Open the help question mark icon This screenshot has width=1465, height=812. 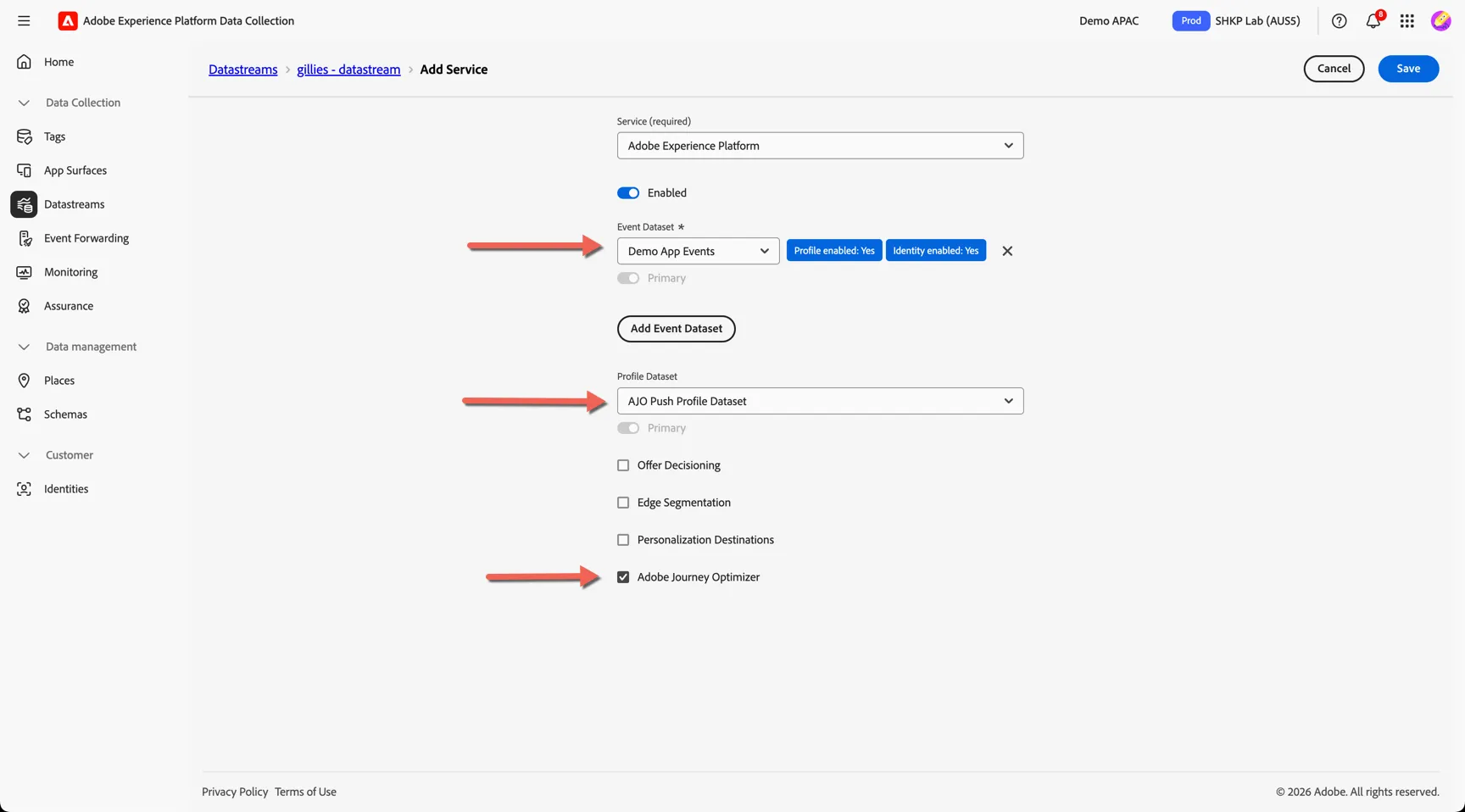[1339, 21]
